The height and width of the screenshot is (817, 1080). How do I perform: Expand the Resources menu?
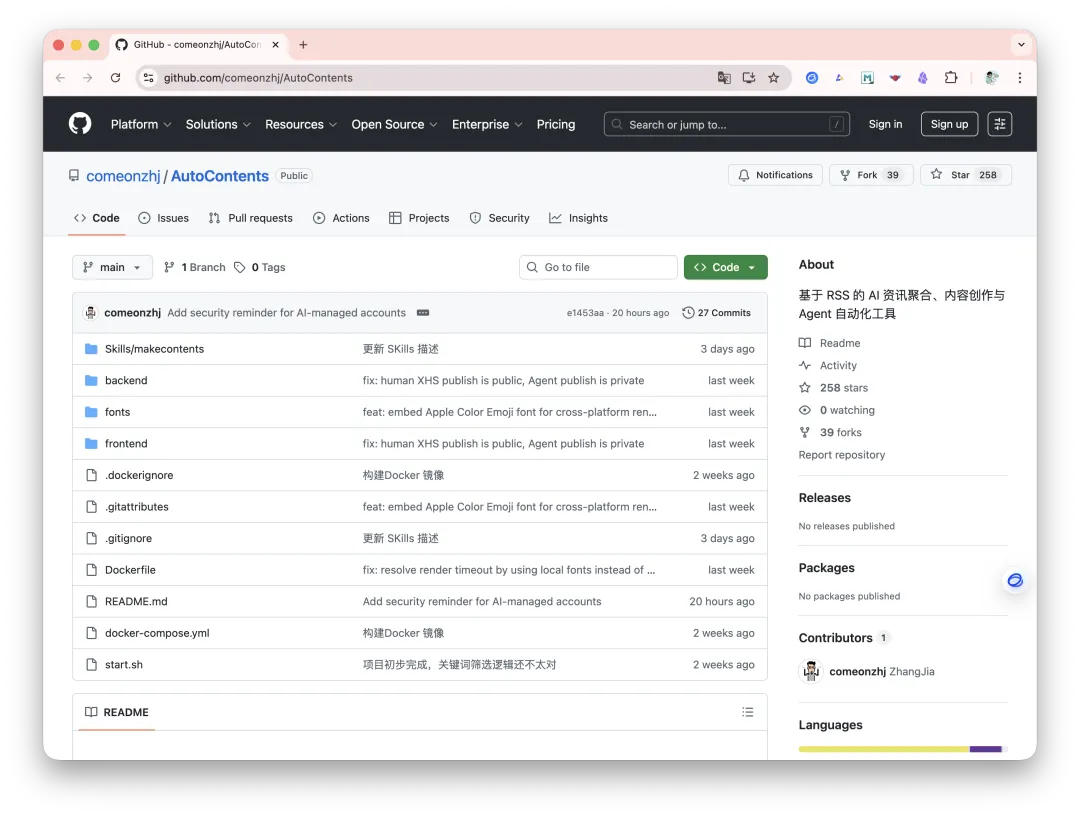coord(301,124)
